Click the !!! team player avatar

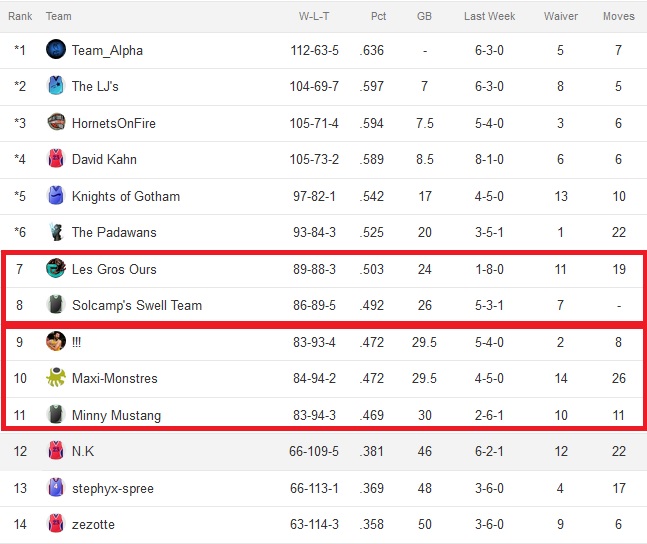[56, 341]
